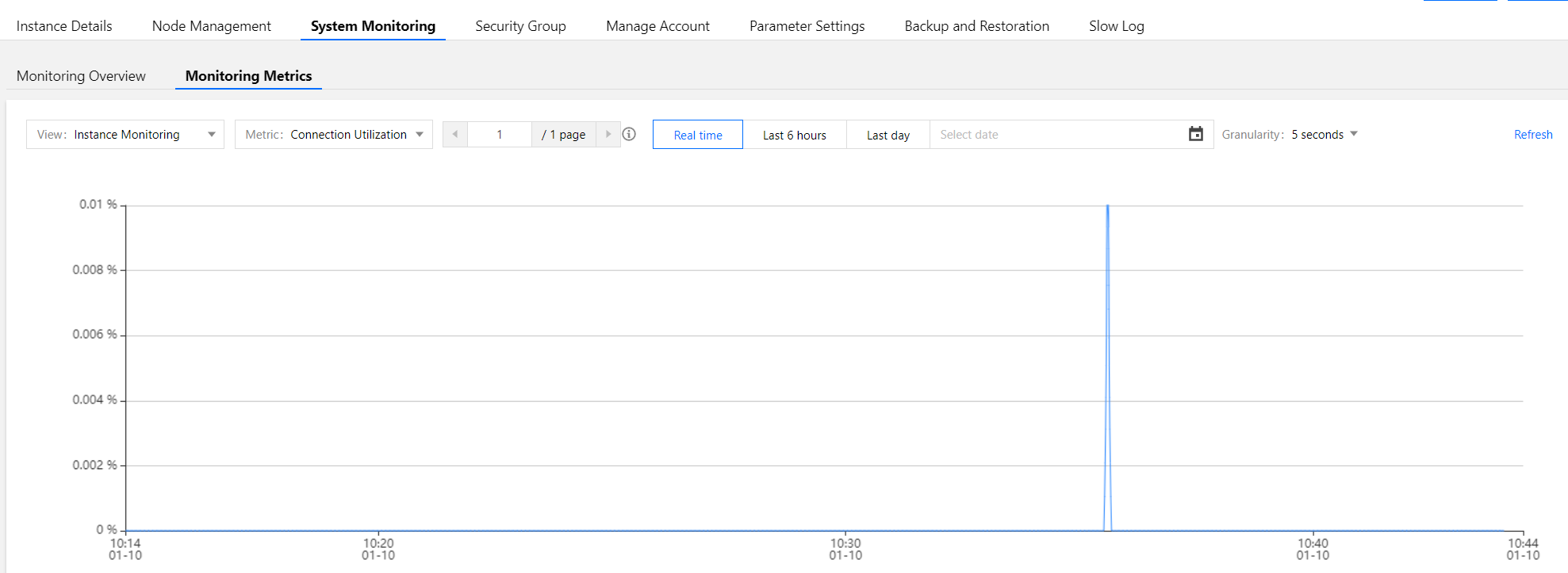Click the info icon beside page selector
The width and height of the screenshot is (1568, 573).
629,134
